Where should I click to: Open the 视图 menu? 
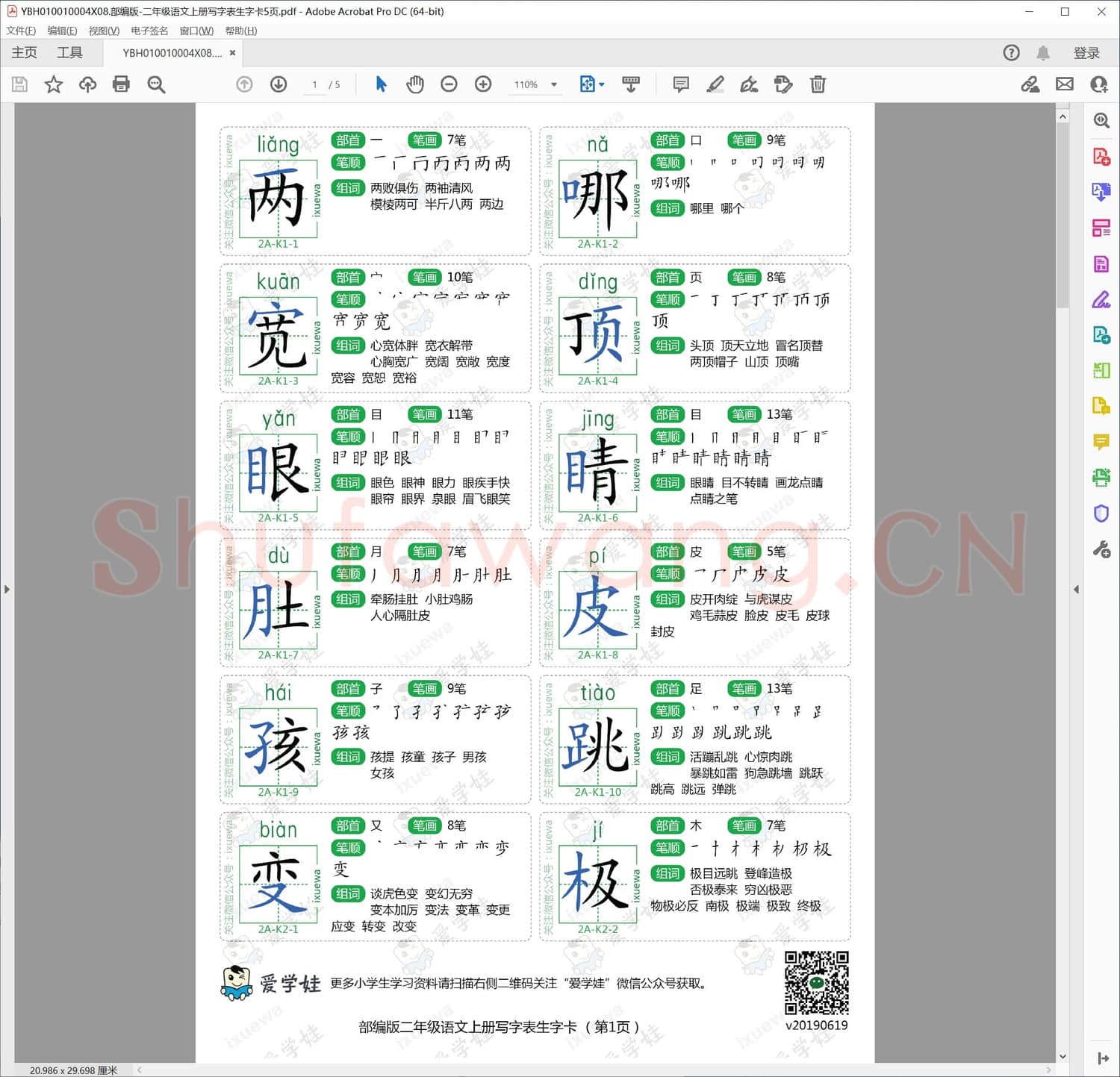pyautogui.click(x=104, y=31)
